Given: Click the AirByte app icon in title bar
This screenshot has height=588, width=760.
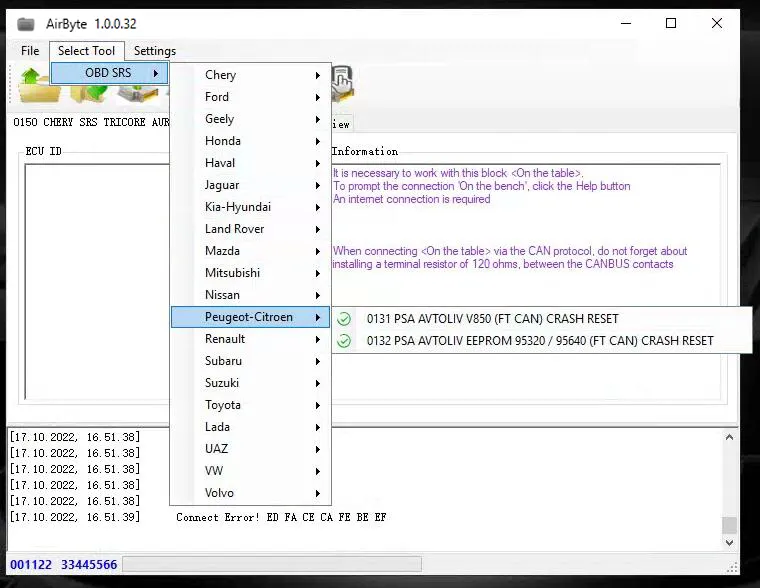Looking at the screenshot, I should (x=26, y=24).
